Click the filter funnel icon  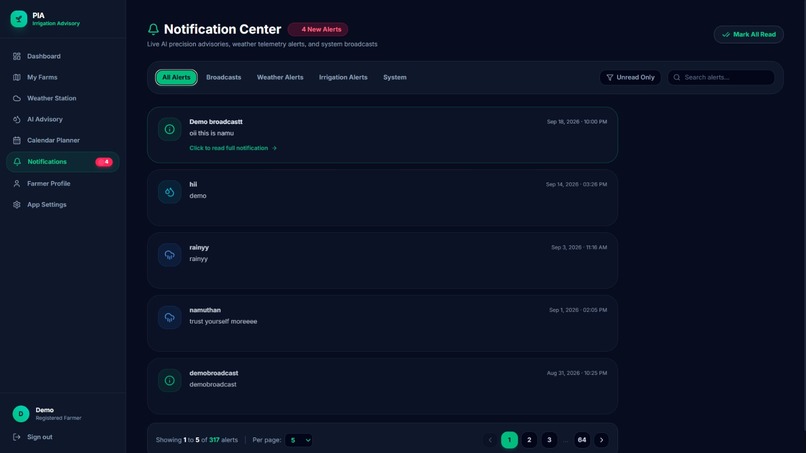coord(610,77)
